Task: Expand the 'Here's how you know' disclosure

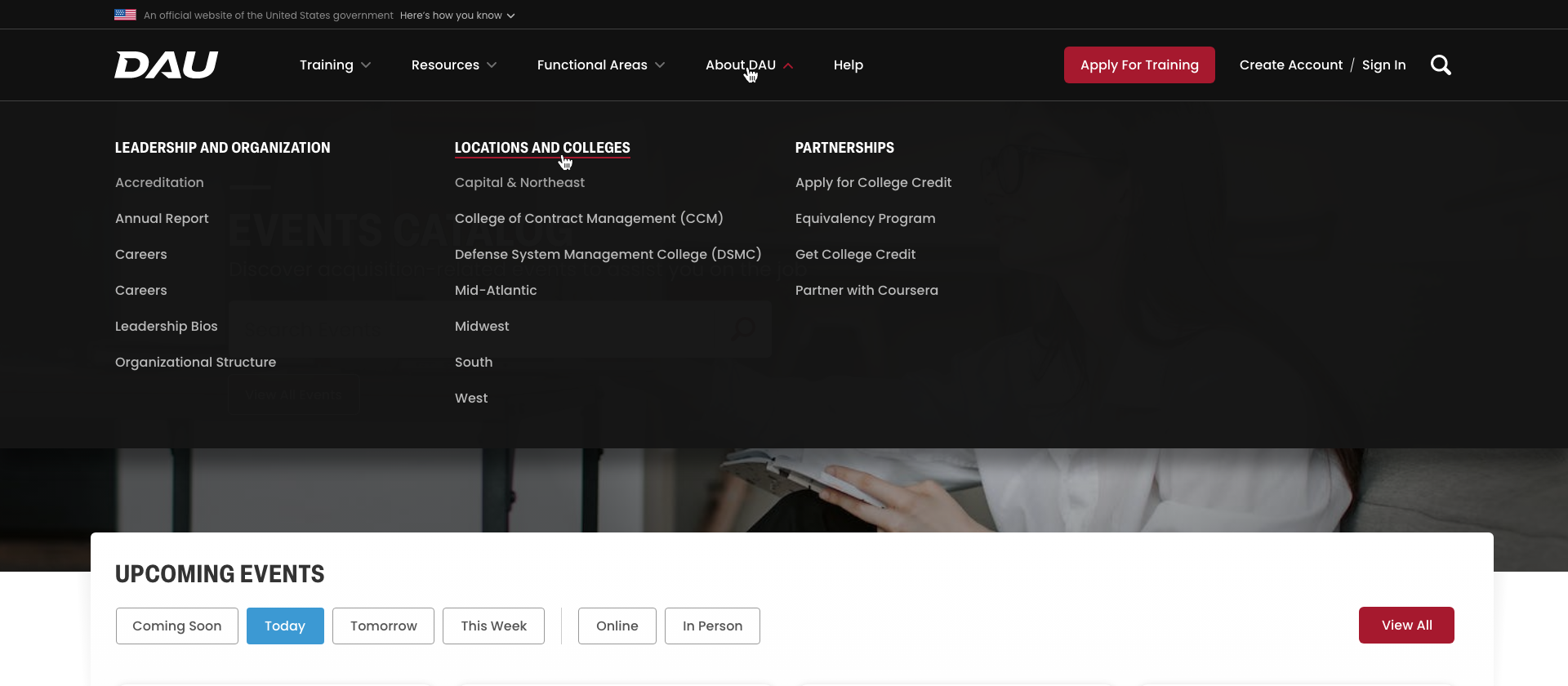Action: click(457, 16)
